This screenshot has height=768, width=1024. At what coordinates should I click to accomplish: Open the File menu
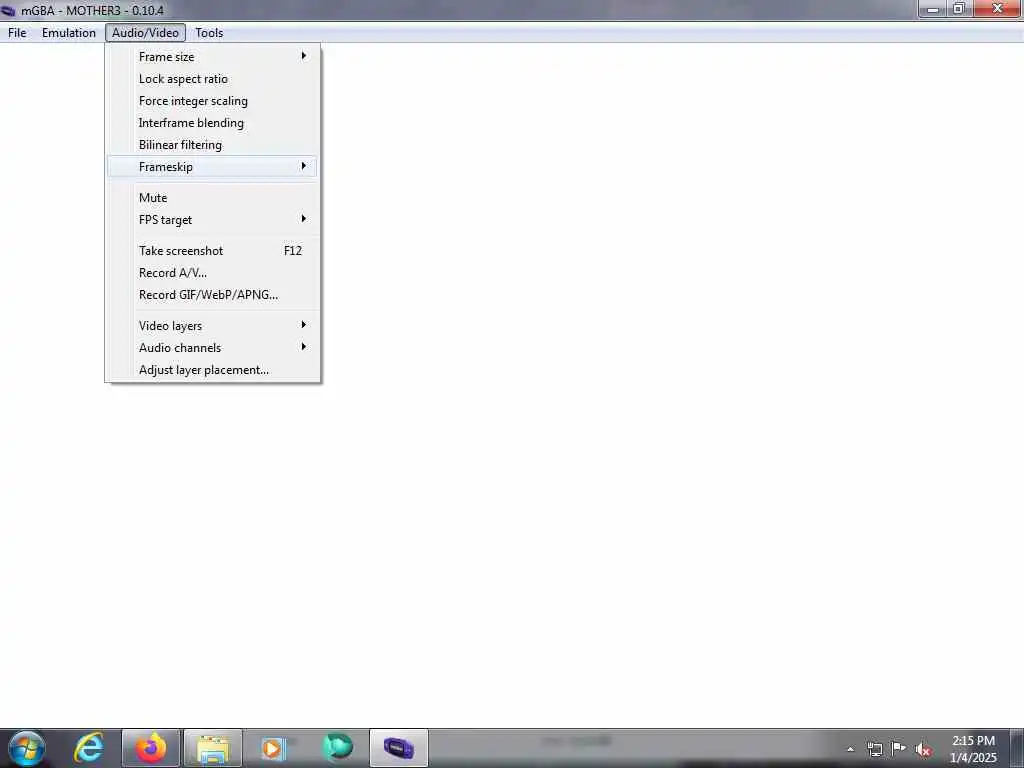pyautogui.click(x=17, y=33)
